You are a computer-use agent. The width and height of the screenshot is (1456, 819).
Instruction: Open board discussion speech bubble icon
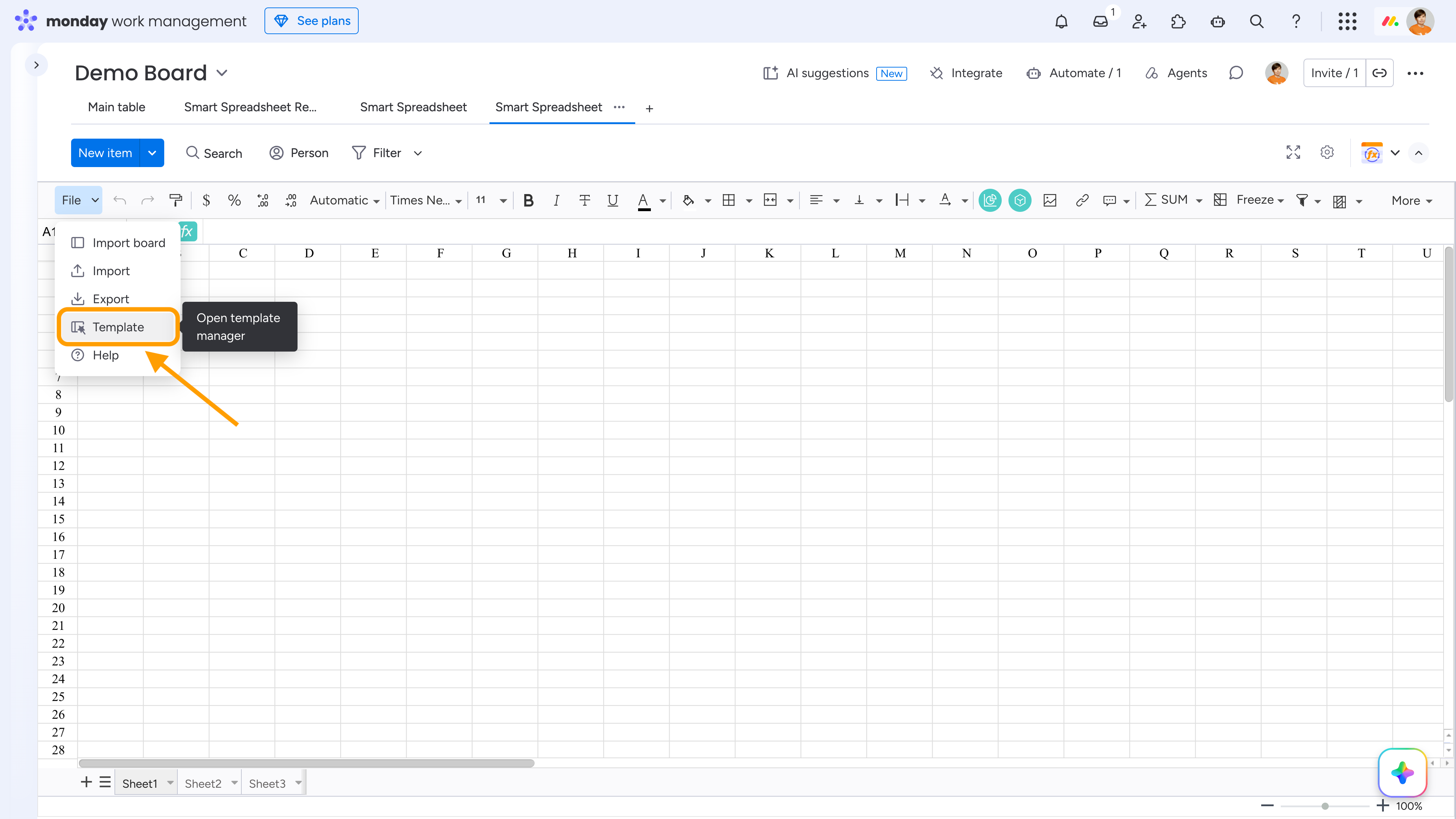pos(1236,73)
